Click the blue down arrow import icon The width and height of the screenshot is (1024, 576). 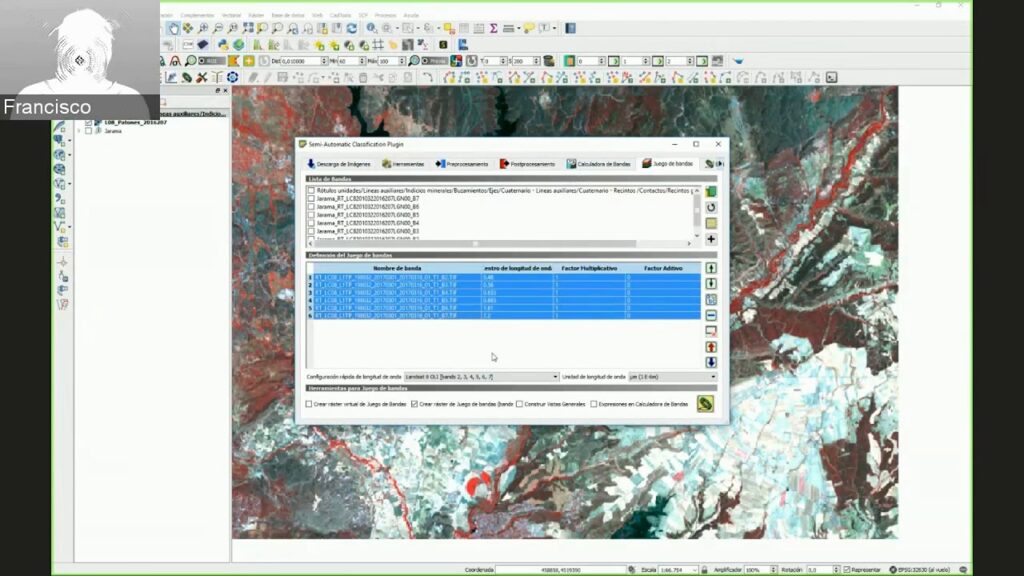pos(711,362)
